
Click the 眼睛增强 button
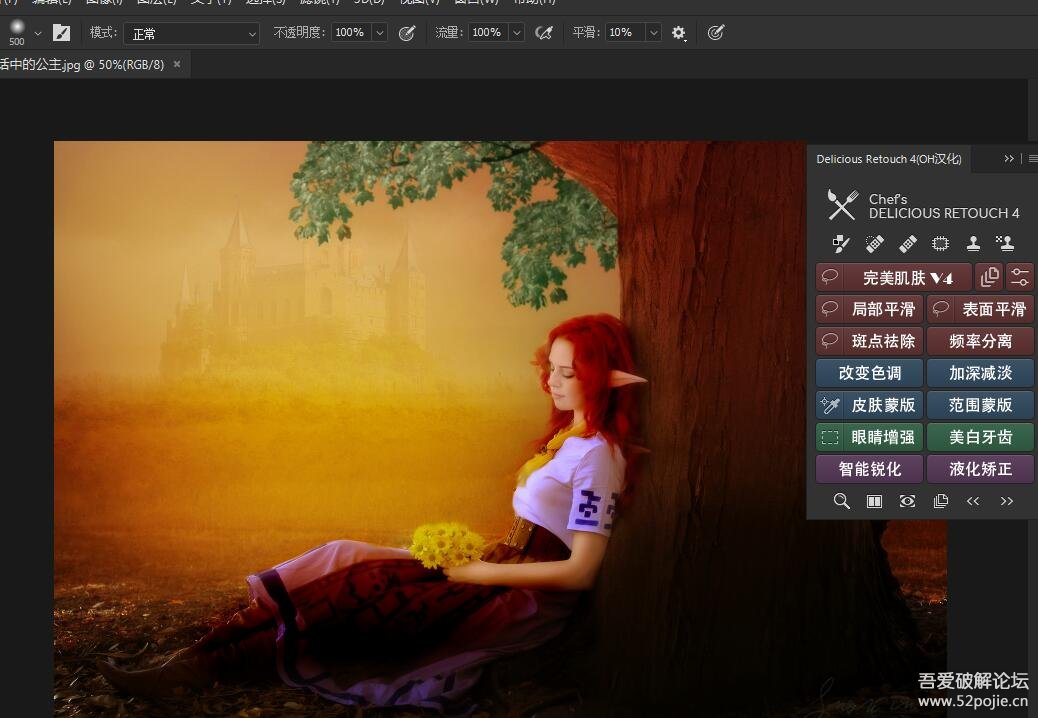click(870, 437)
